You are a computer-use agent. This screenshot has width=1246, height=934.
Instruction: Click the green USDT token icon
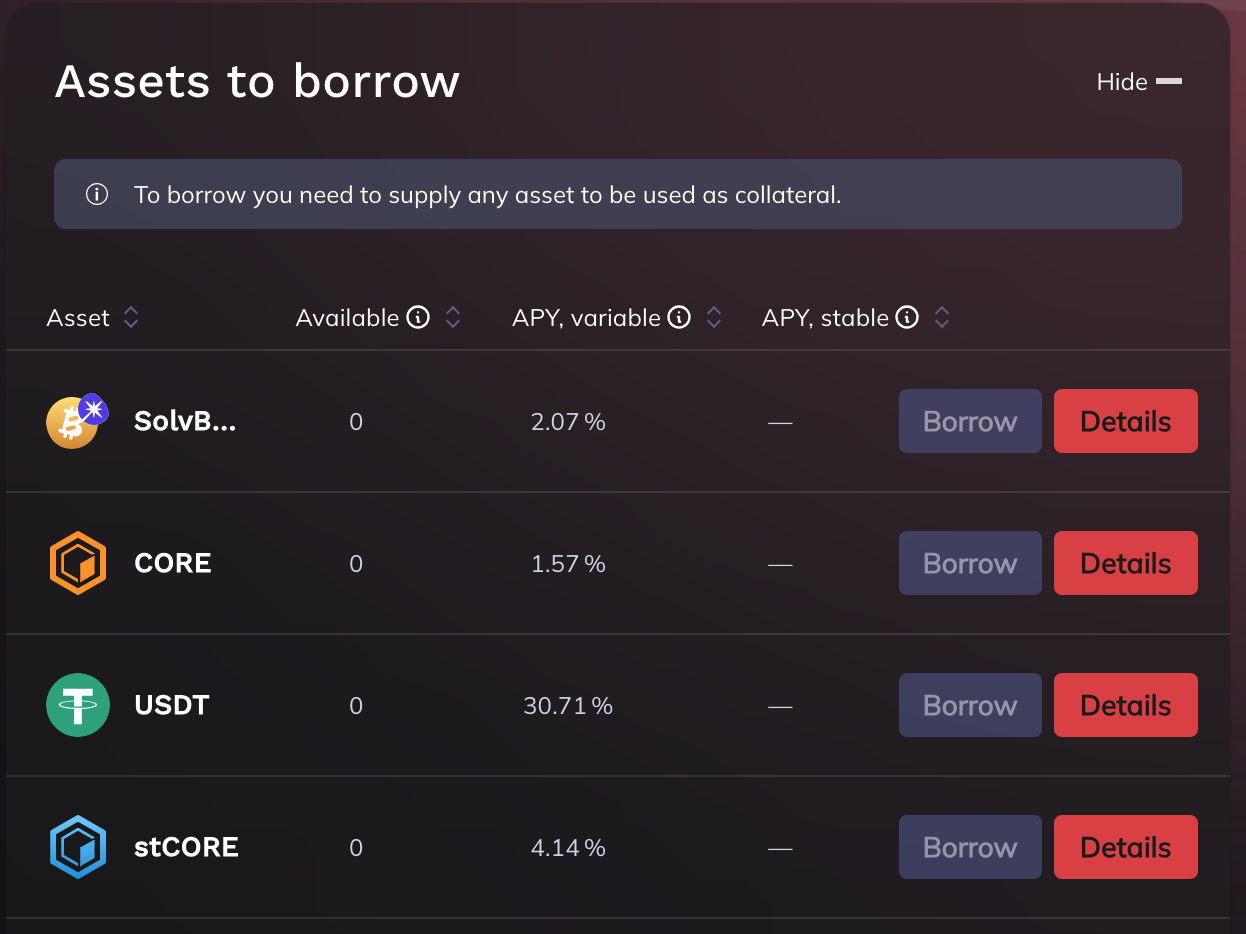(77, 705)
